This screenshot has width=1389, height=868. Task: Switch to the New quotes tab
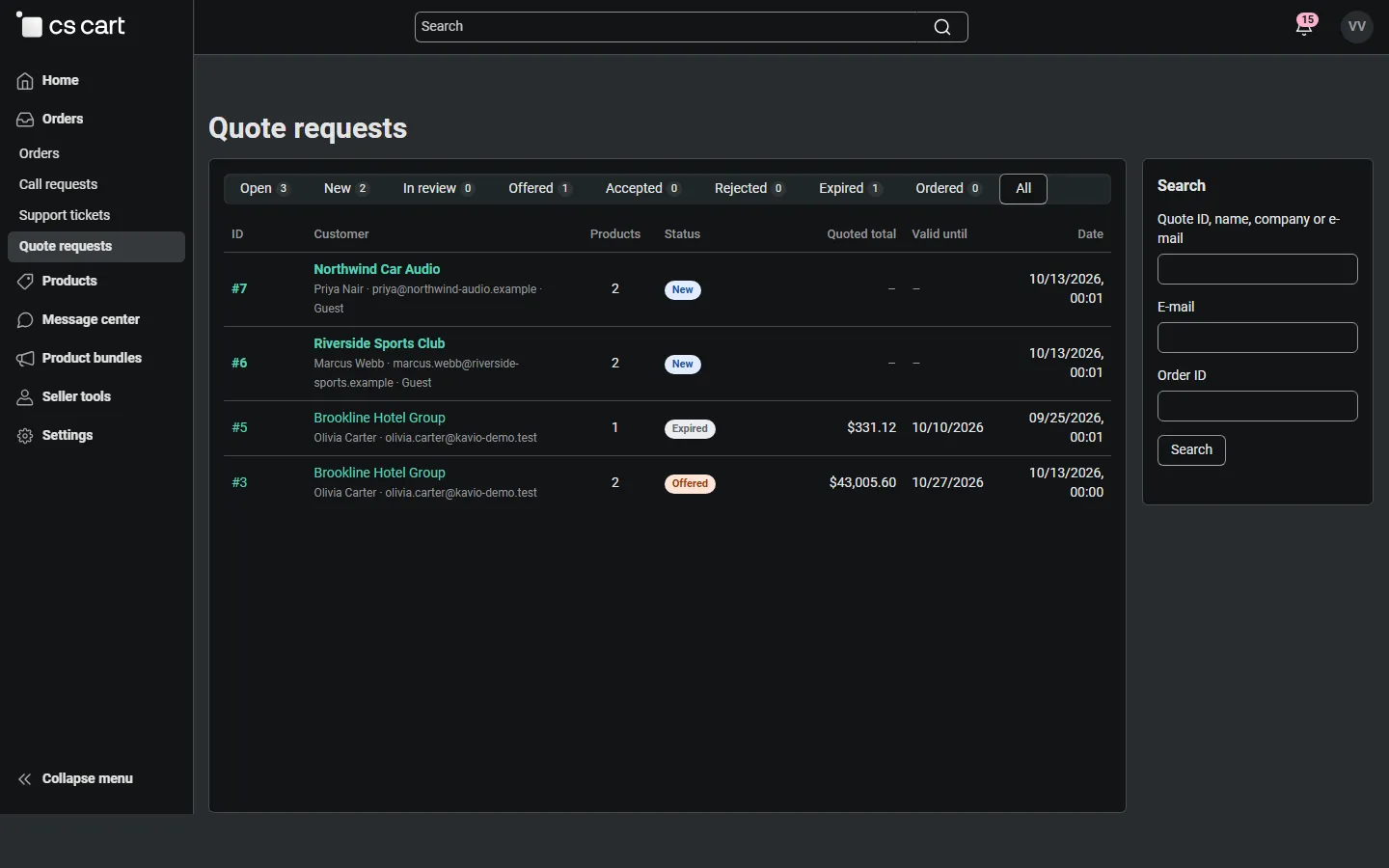[346, 189]
